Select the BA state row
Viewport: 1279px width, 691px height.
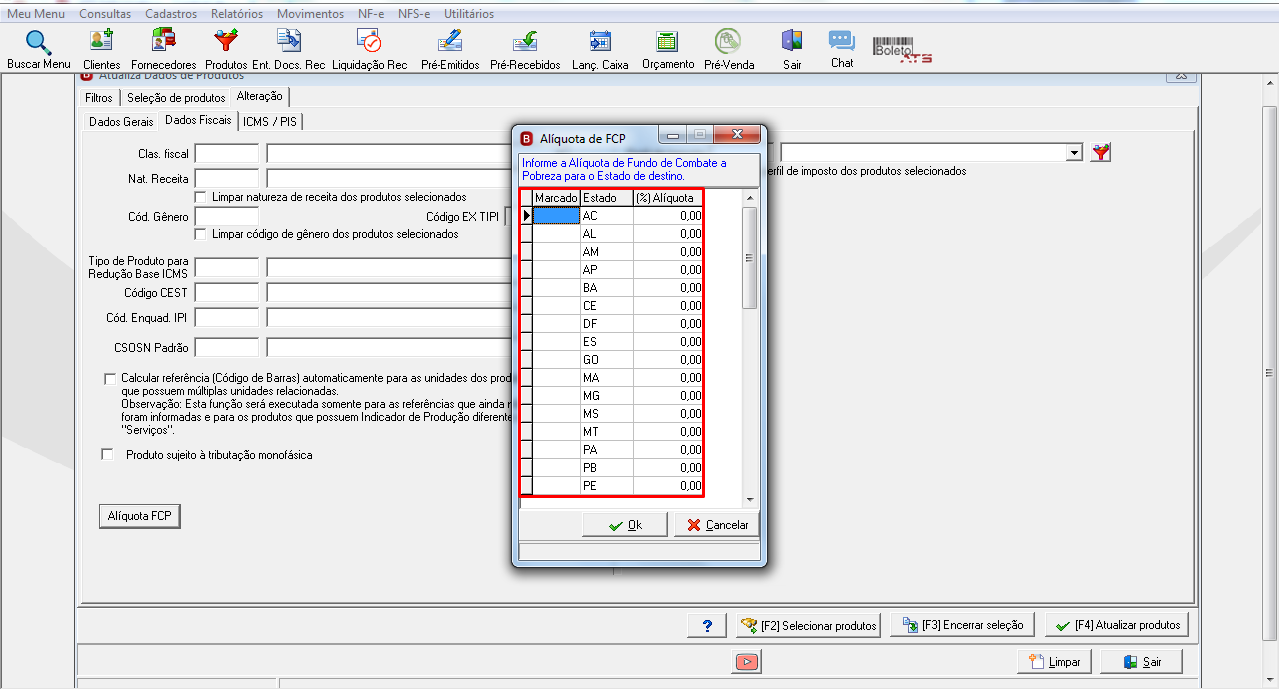pos(612,287)
